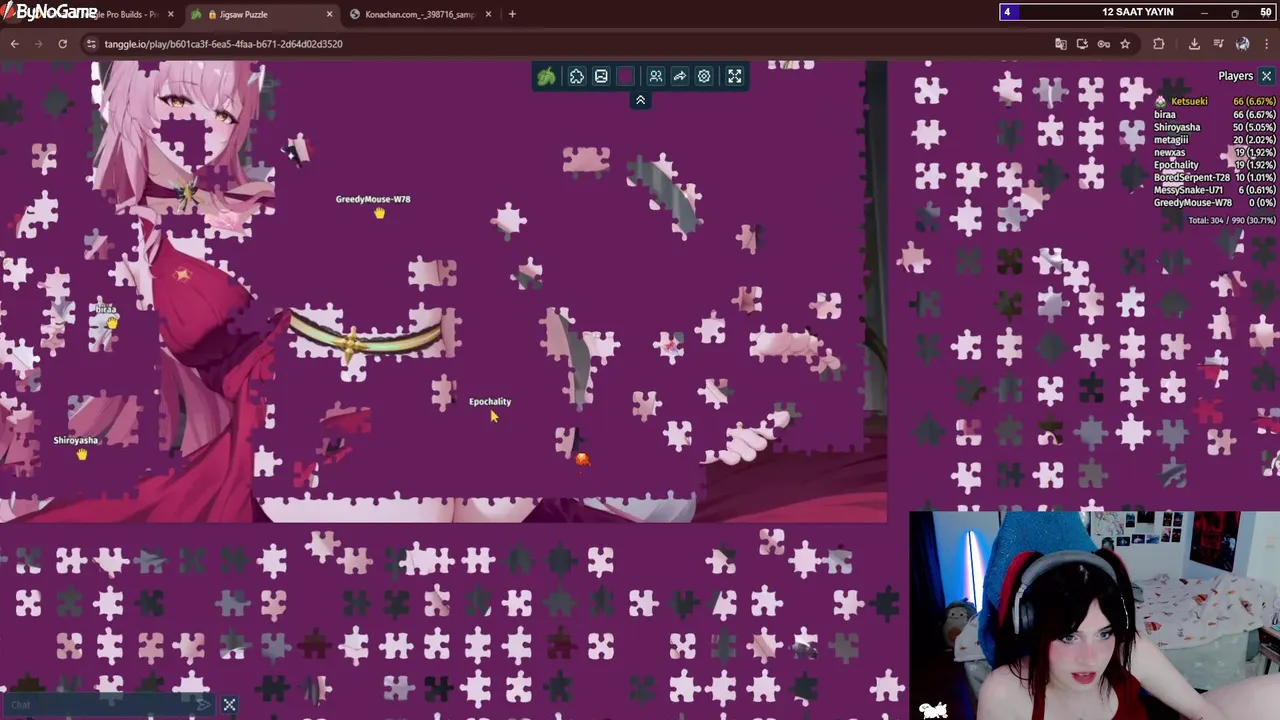Bookmark this page with the star
The height and width of the screenshot is (720, 1280).
tap(1125, 44)
